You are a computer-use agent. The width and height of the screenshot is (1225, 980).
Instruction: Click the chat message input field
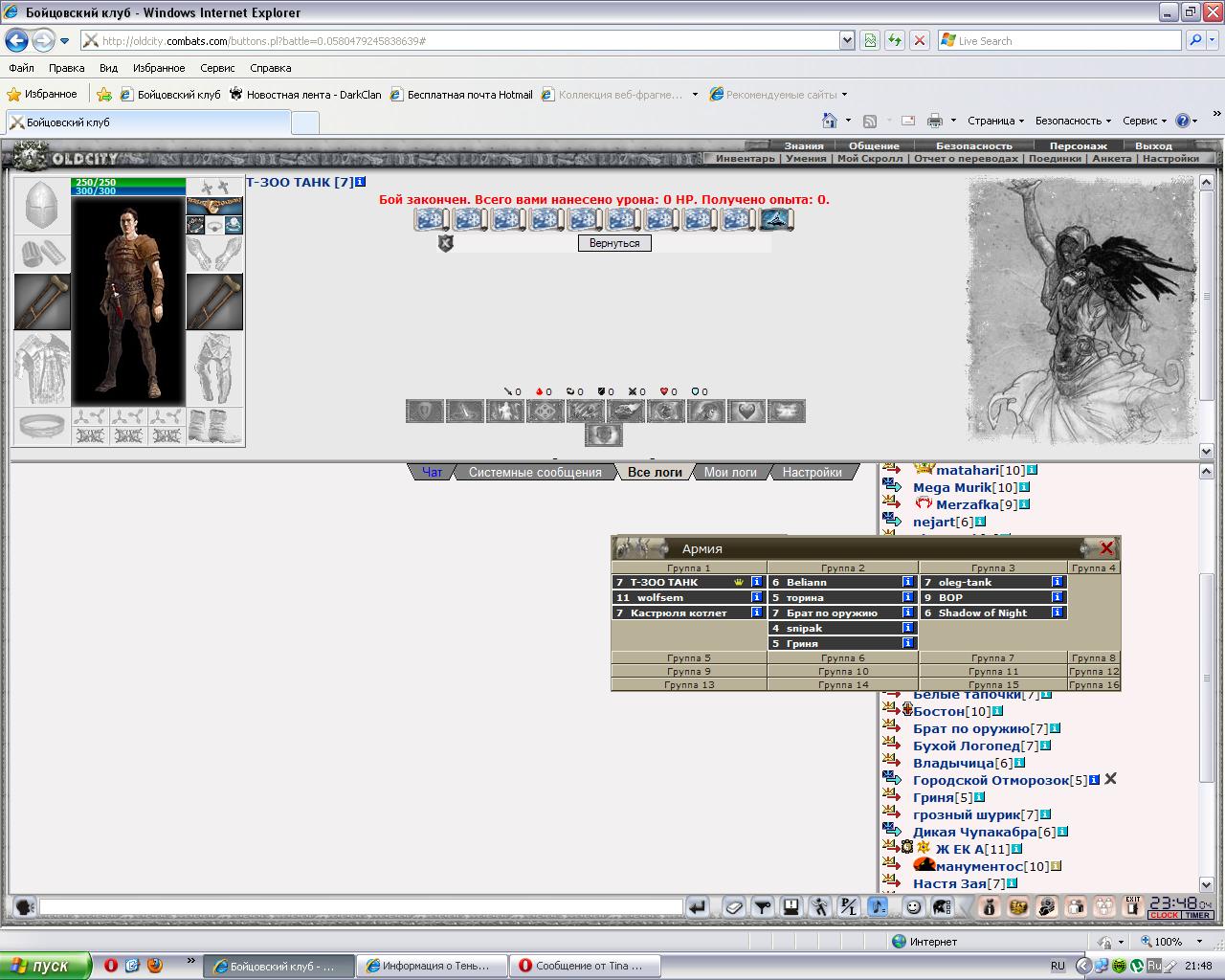click(361, 906)
